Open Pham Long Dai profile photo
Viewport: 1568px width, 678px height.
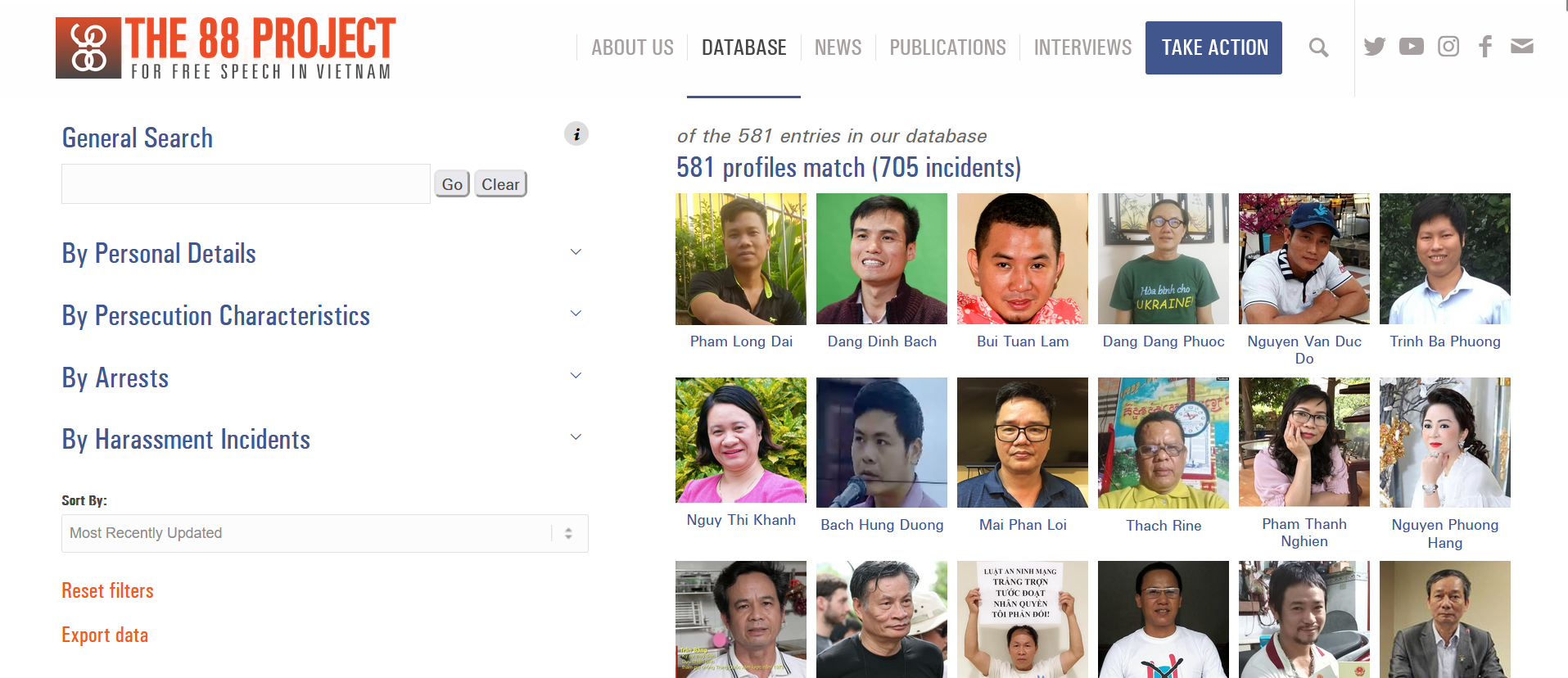[x=741, y=259]
